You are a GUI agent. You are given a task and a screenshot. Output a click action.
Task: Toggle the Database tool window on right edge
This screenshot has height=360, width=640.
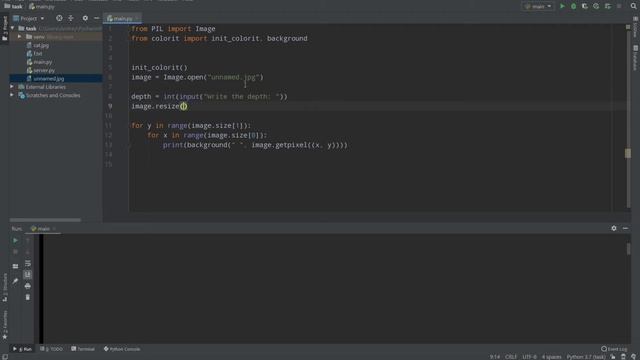click(636, 58)
